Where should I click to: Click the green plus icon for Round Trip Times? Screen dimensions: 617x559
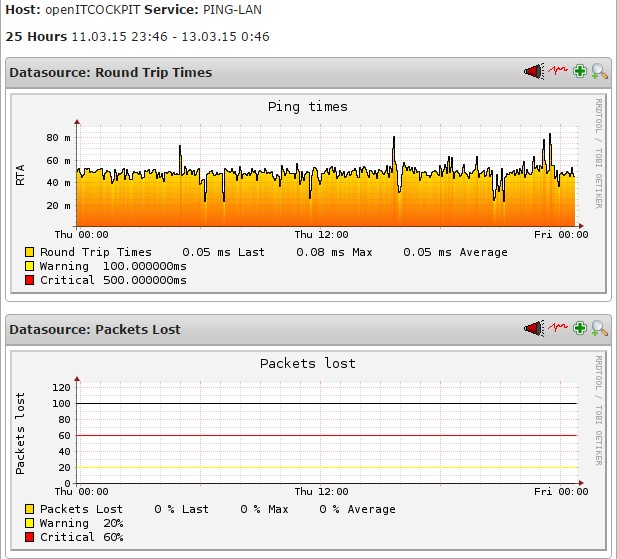580,71
